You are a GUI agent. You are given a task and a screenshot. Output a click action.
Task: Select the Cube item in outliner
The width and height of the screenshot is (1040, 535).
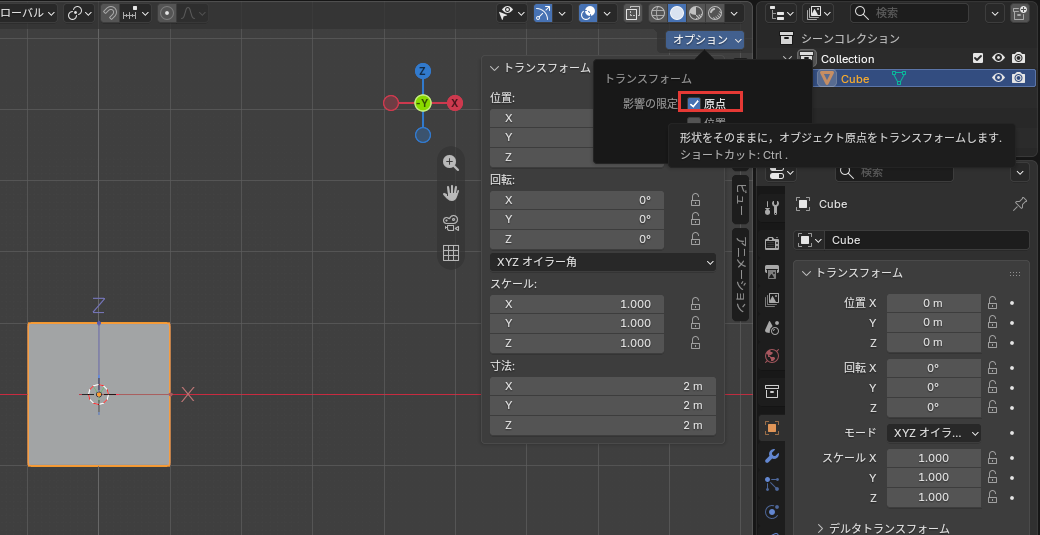point(855,79)
